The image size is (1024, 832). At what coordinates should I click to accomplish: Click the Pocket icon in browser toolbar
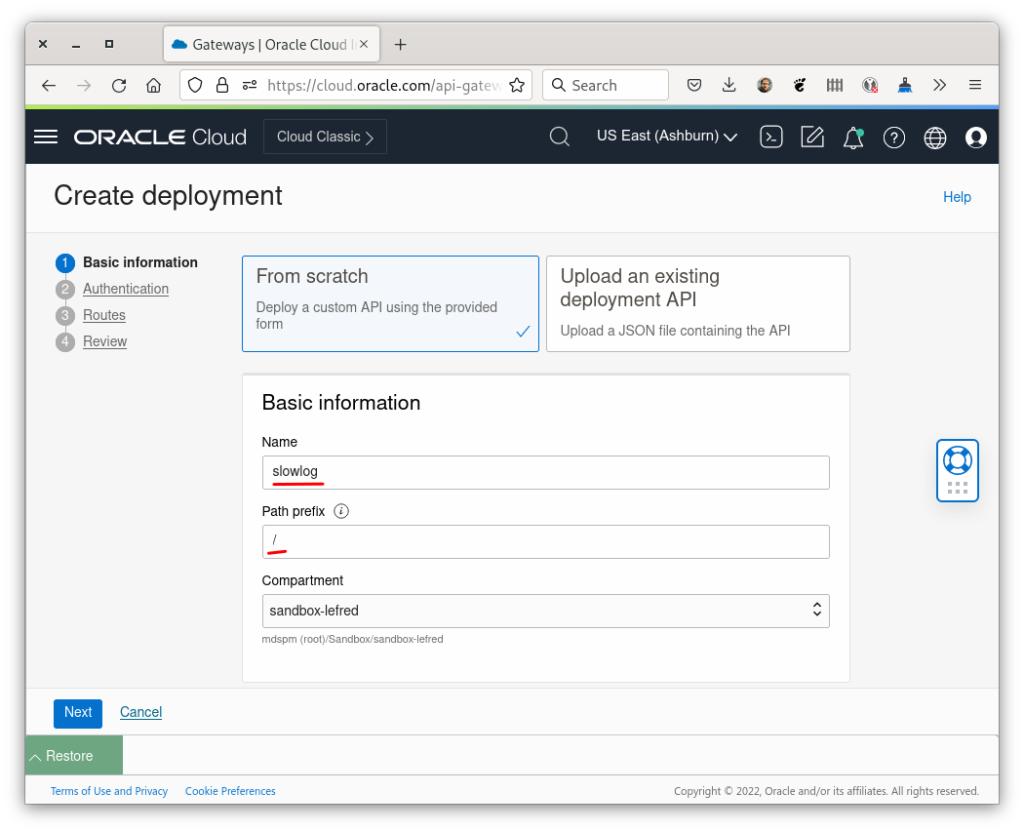coord(694,85)
